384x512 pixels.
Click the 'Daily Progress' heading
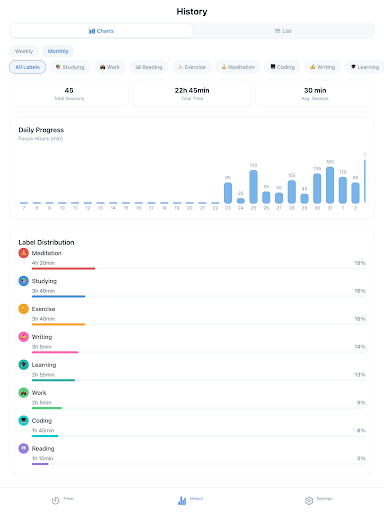point(41,130)
